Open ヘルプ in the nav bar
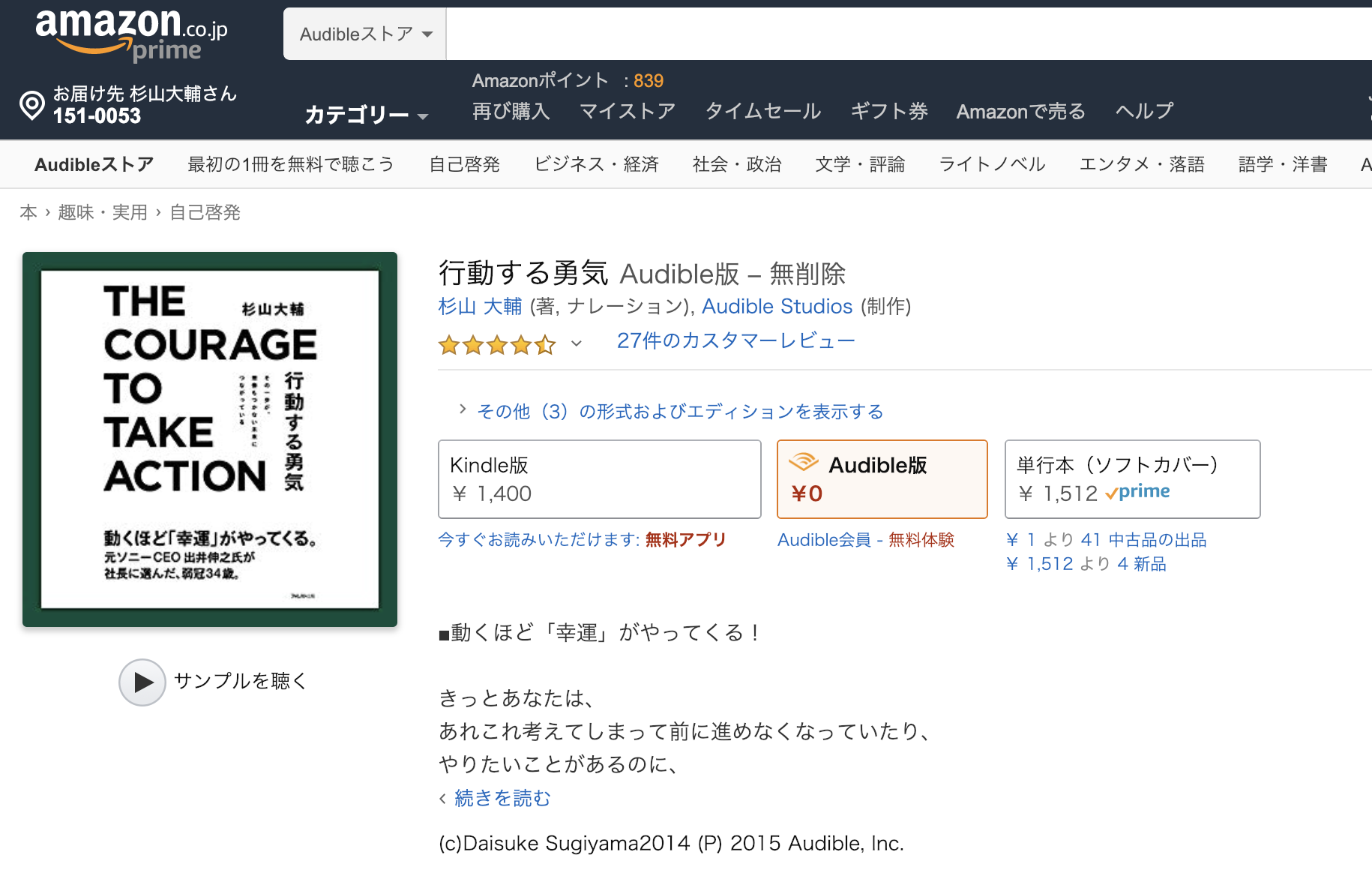1372x873 pixels. coord(1144,111)
